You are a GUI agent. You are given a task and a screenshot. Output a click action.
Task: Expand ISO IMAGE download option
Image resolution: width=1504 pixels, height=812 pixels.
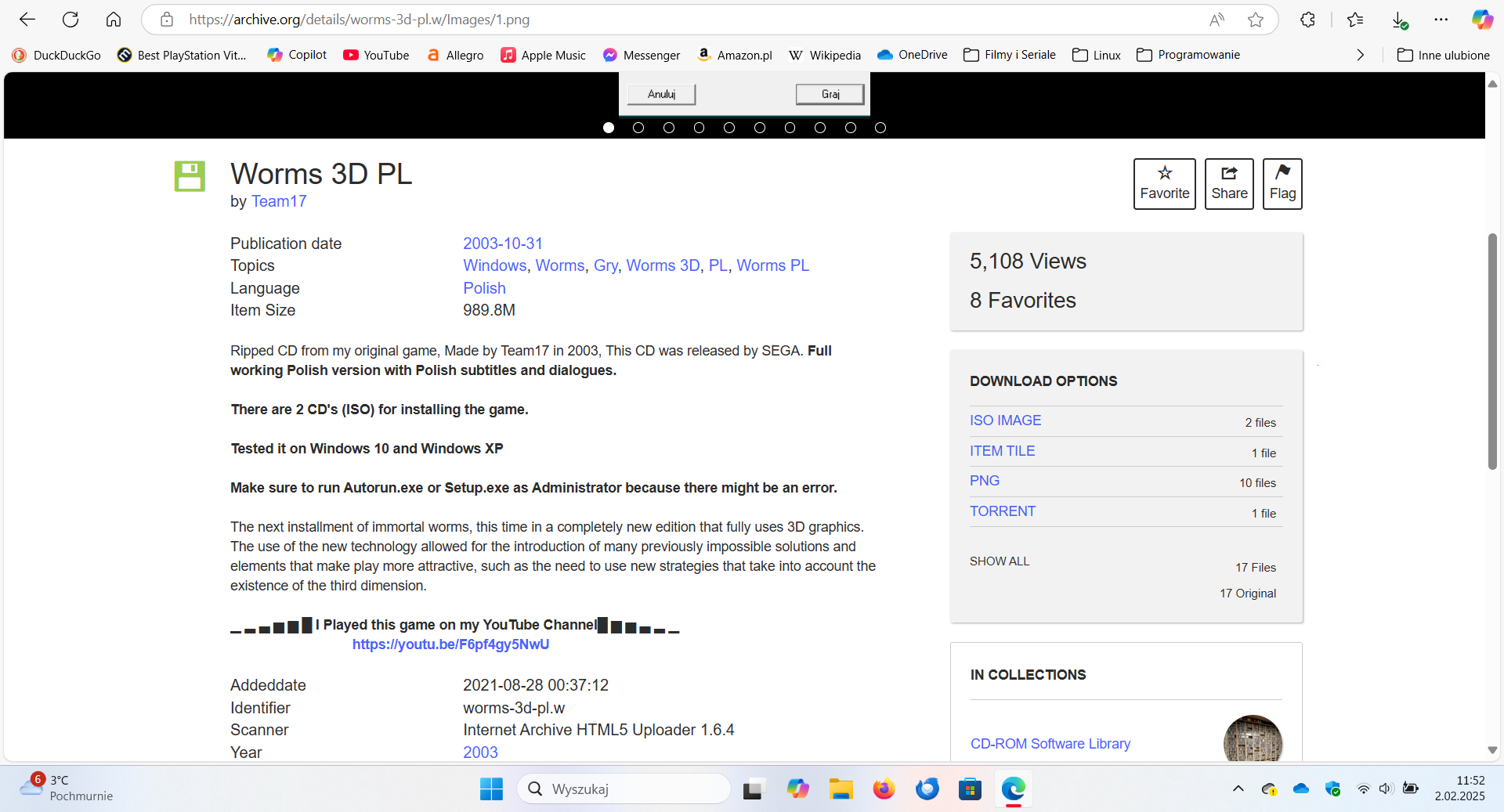pos(1005,420)
